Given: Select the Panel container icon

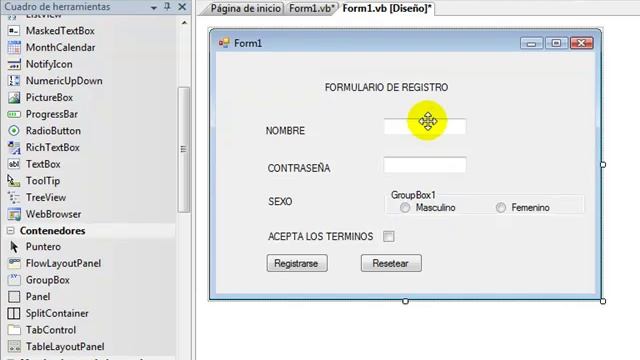Looking at the screenshot, I should (14, 297).
